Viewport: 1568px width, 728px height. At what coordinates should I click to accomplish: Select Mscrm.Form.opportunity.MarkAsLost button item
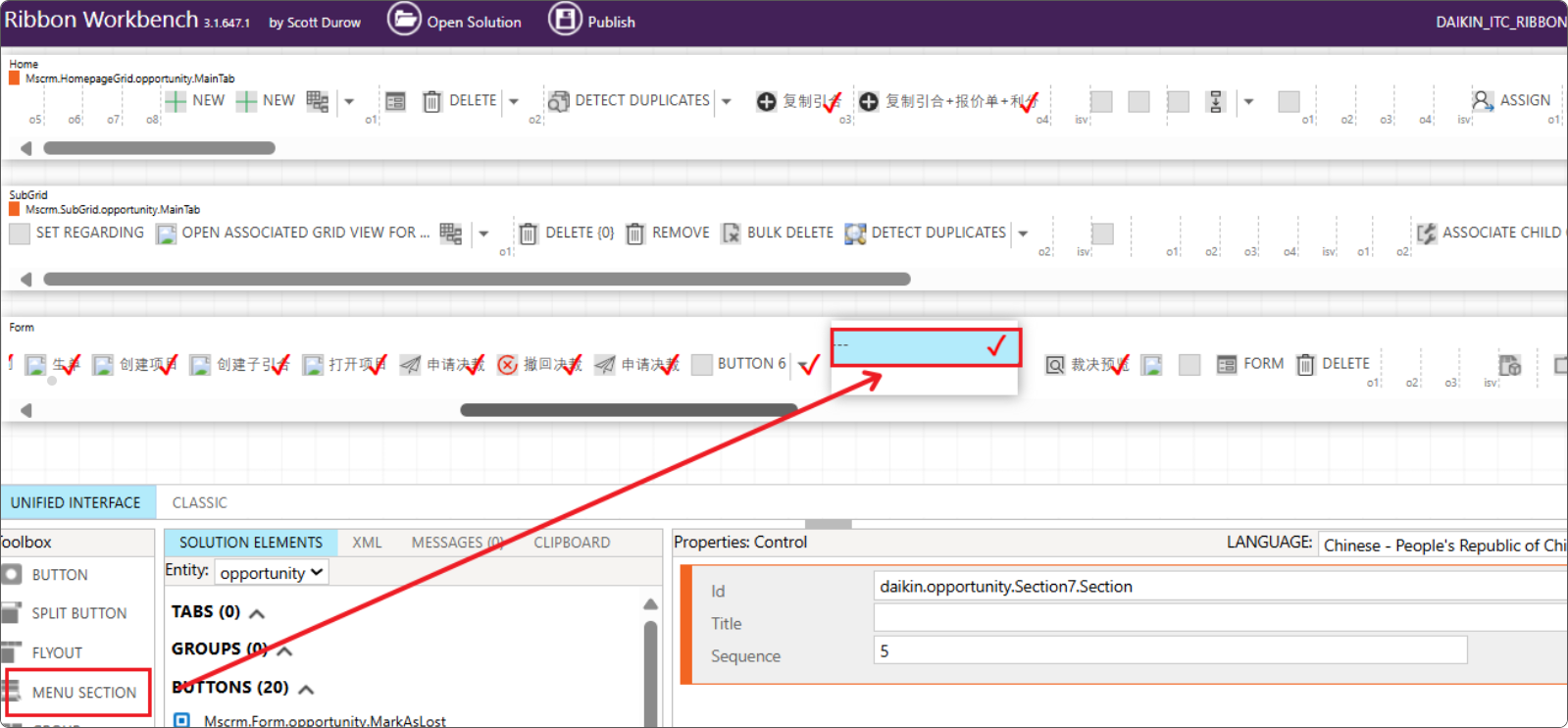coord(324,721)
